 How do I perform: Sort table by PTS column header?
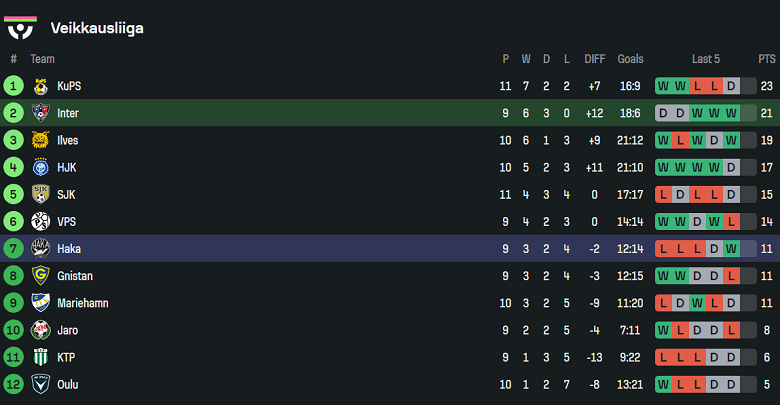click(x=767, y=59)
